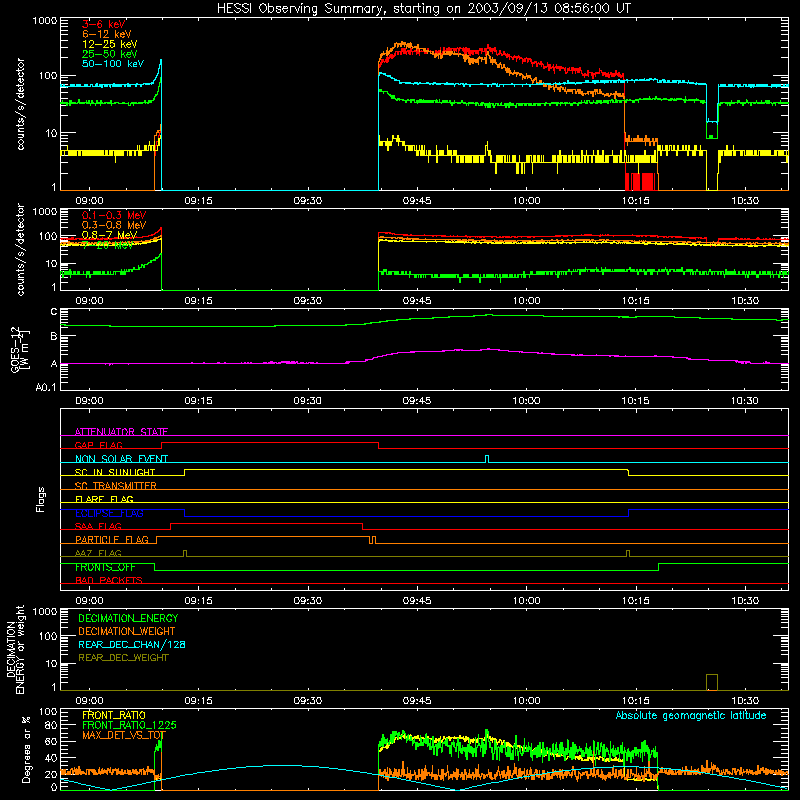This screenshot has height=800, width=800.
Task: Select the orange DECIMATION_WEIGHT legend label
Action: pyautogui.click(x=127, y=632)
